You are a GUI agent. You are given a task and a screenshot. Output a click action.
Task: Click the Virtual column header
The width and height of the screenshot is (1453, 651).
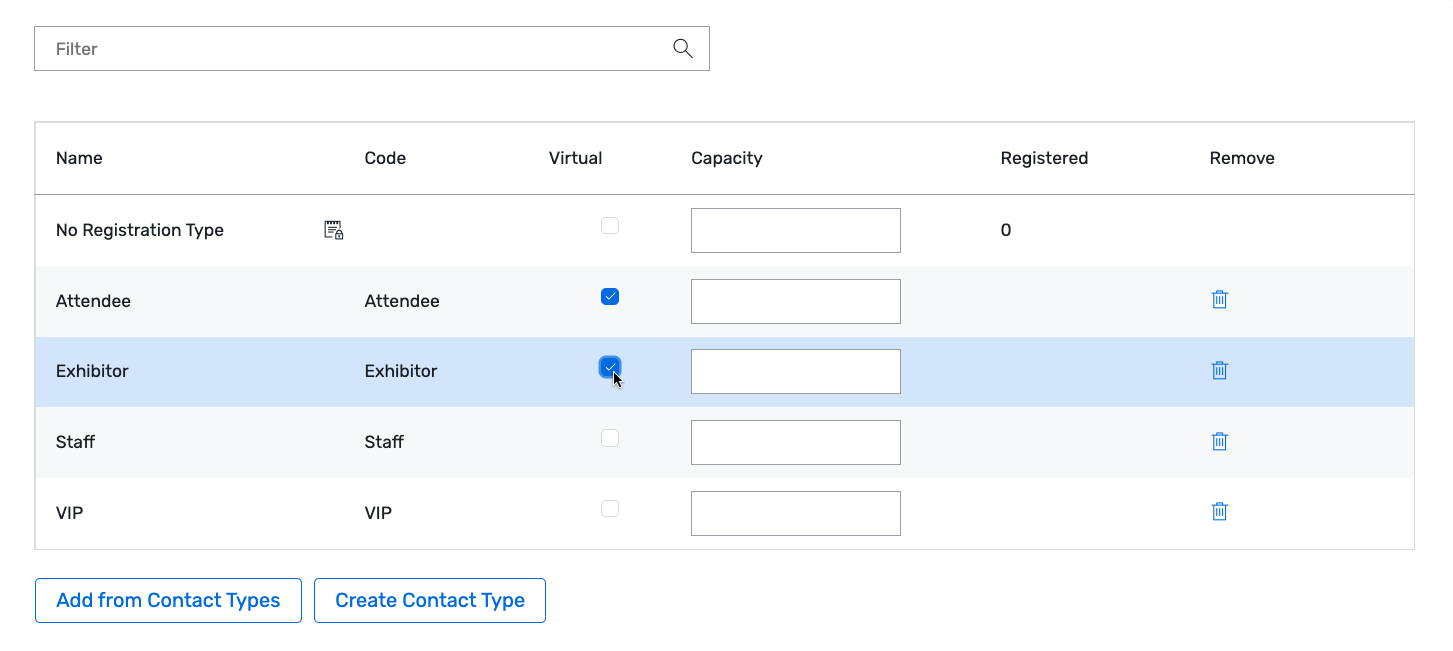pos(576,158)
